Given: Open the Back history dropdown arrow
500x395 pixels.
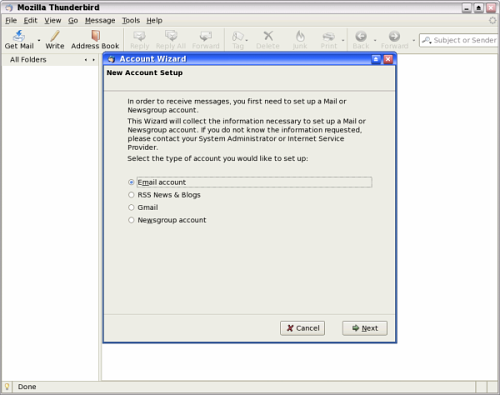Looking at the screenshot, I should tap(375, 40).
